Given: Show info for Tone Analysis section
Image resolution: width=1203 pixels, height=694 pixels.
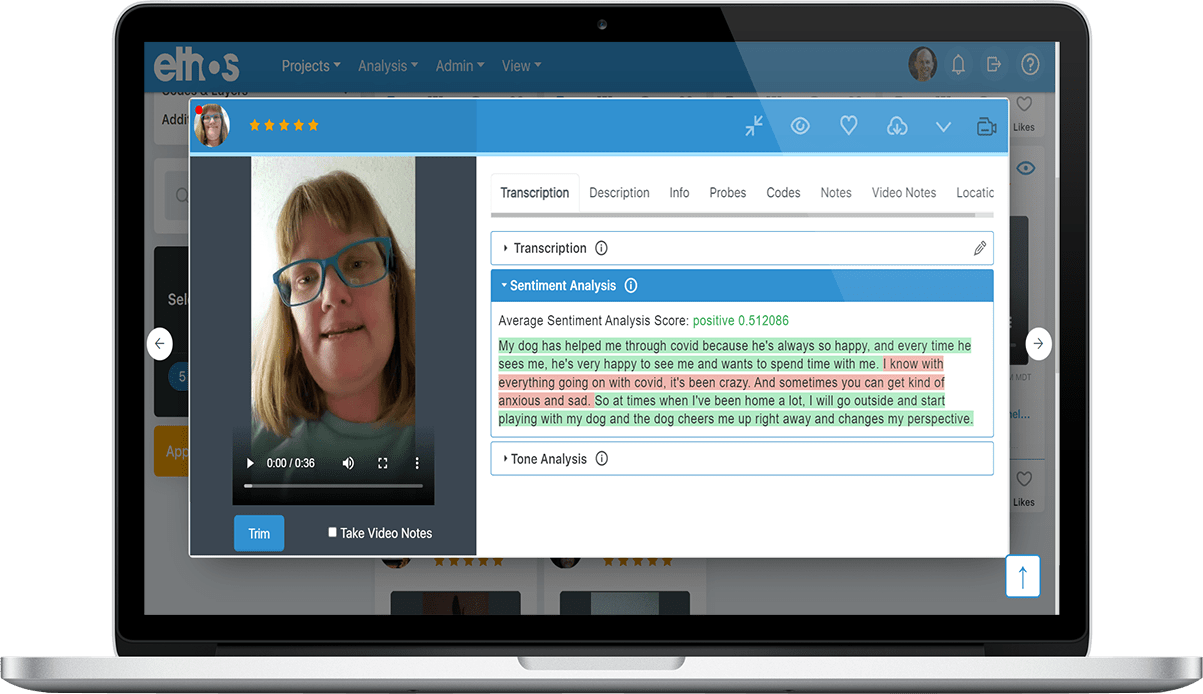Looking at the screenshot, I should [x=602, y=459].
